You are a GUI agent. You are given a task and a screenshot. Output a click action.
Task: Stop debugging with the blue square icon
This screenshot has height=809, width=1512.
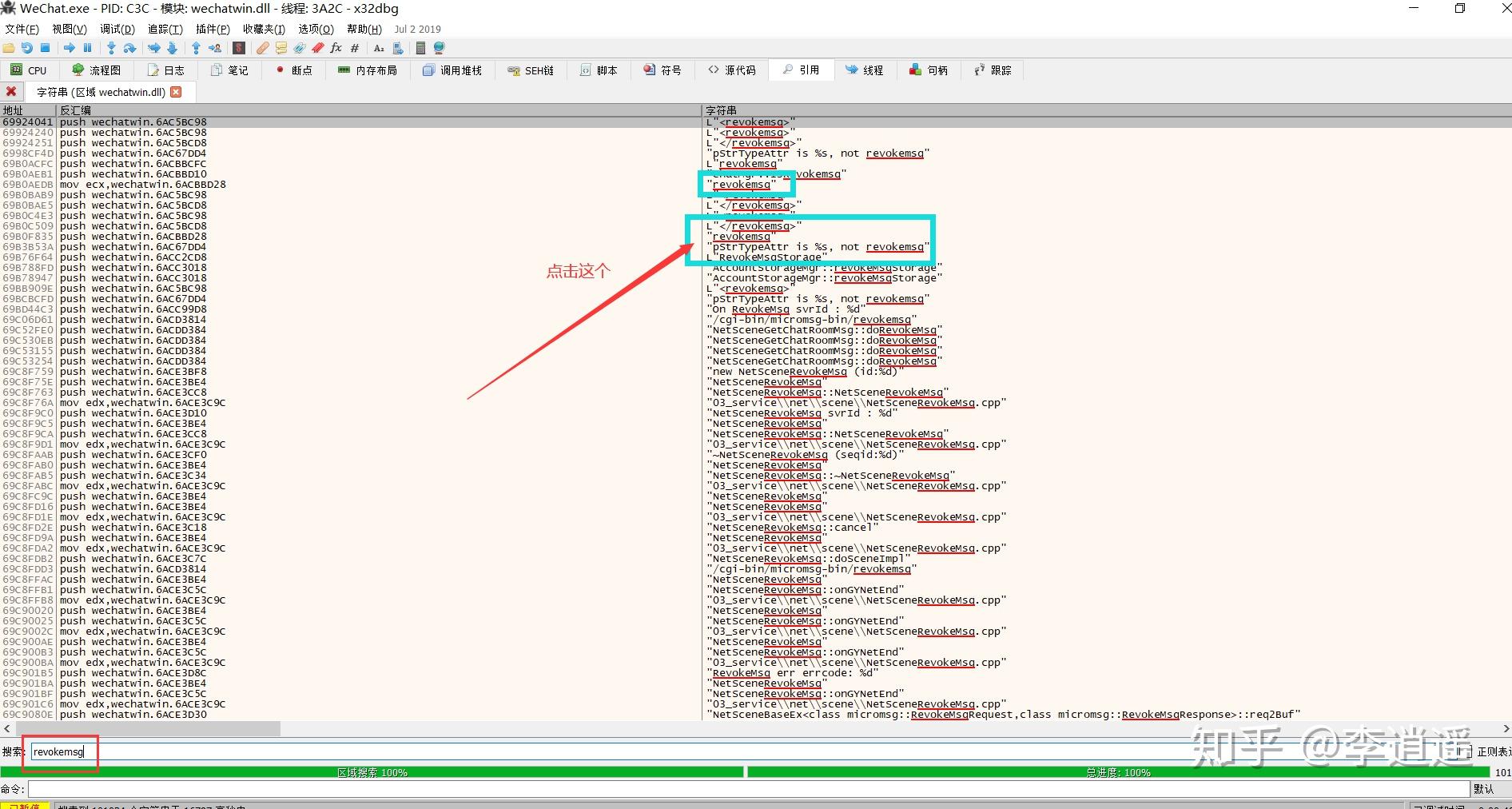click(x=46, y=48)
